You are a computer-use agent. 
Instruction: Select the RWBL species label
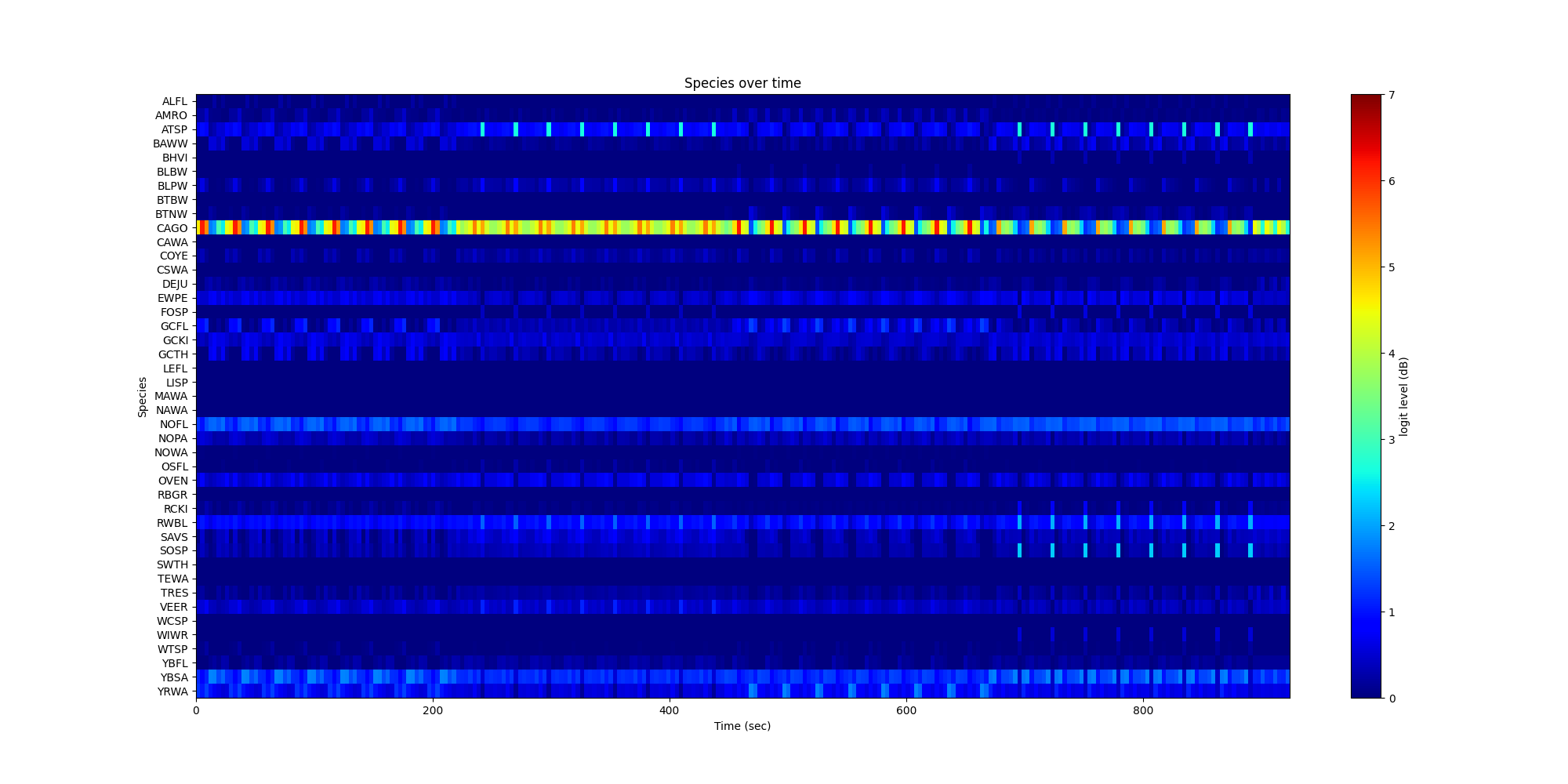click(172, 523)
